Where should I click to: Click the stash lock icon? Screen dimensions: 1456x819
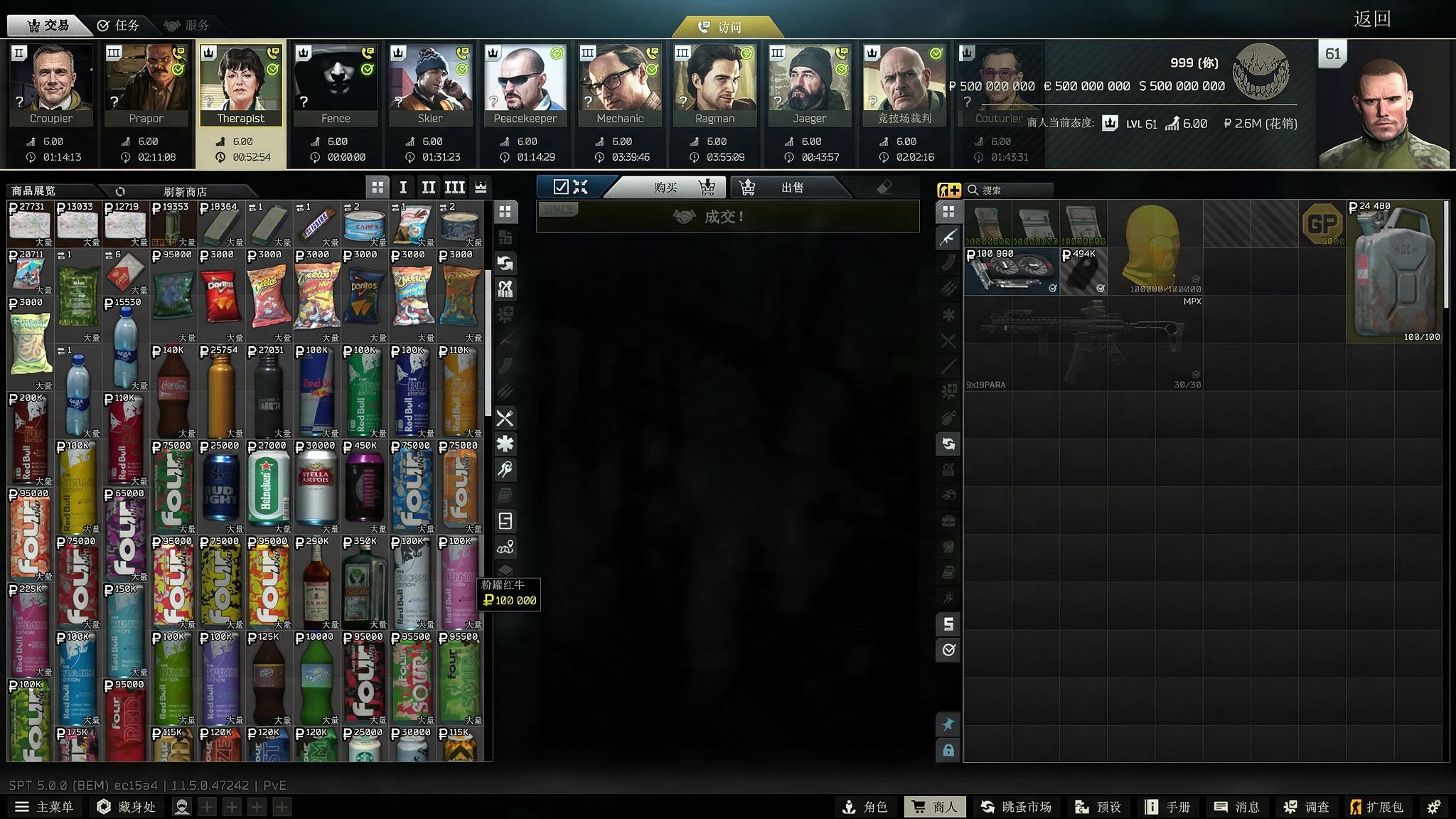click(948, 750)
